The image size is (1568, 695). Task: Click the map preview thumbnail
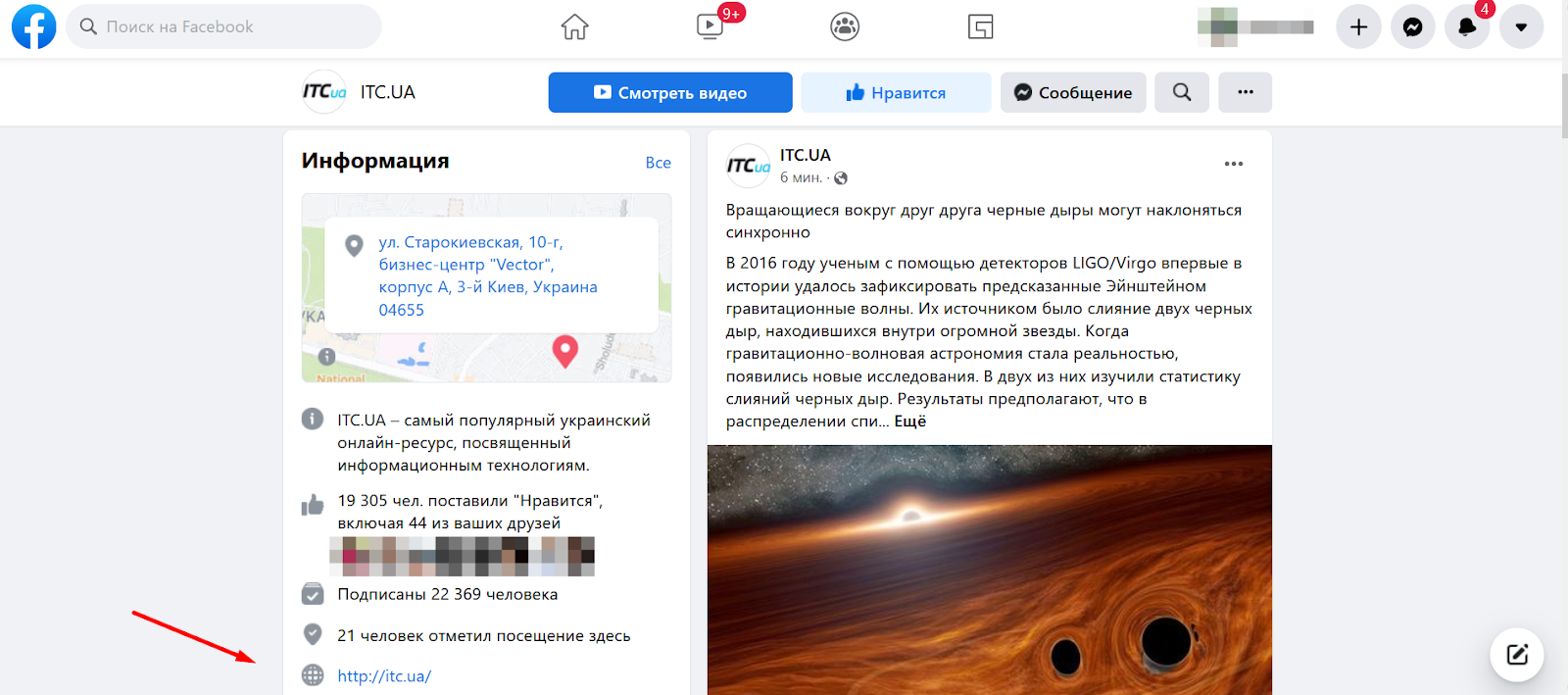(x=487, y=288)
